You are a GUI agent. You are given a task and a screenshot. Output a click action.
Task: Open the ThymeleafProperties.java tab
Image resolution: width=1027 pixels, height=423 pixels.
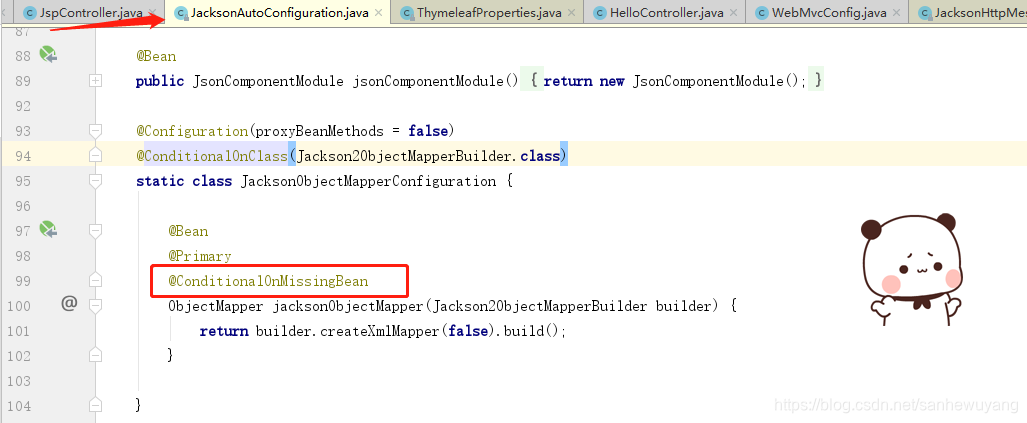coord(489,12)
